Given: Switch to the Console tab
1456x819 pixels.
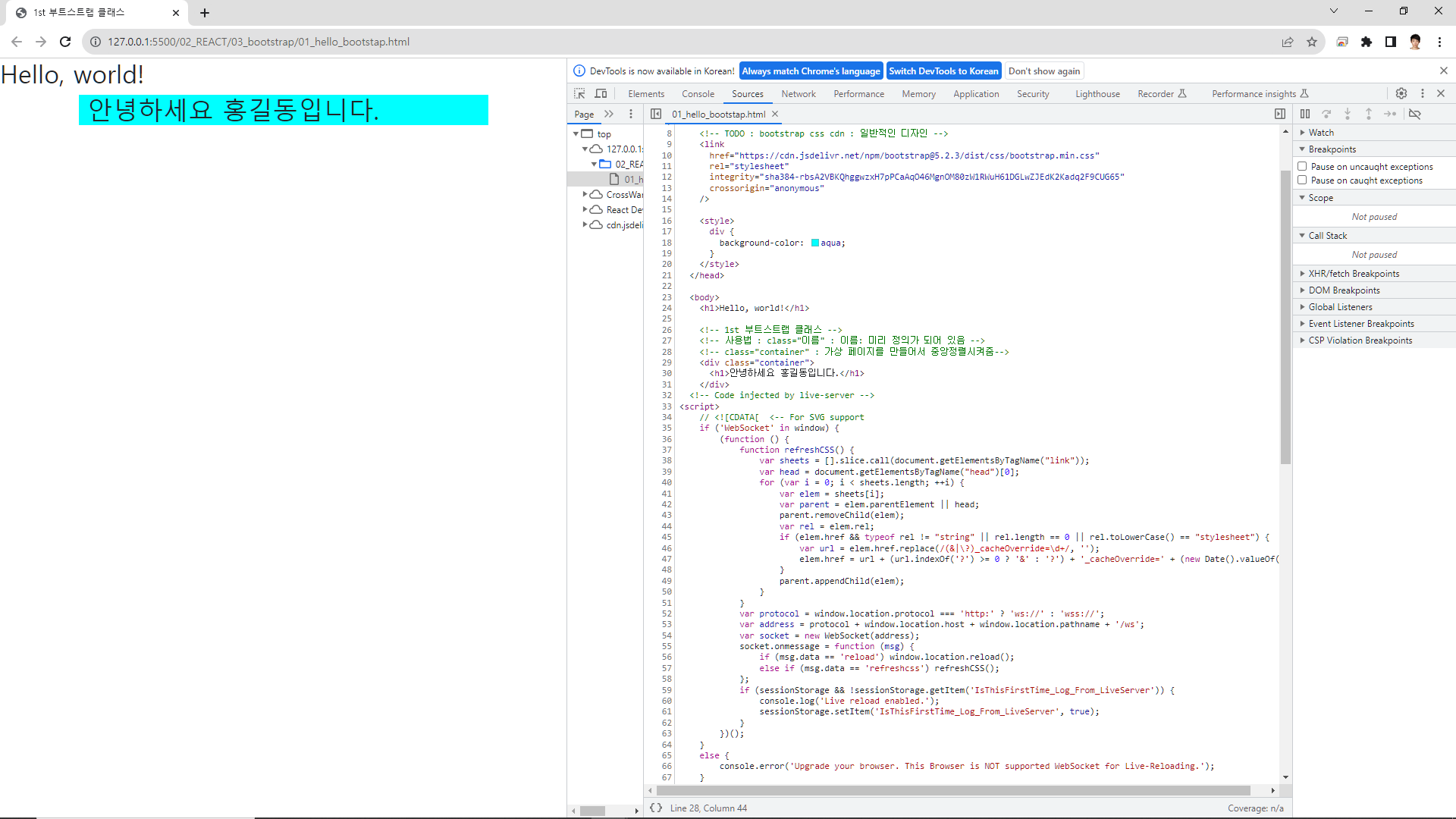Looking at the screenshot, I should pyautogui.click(x=698, y=94).
